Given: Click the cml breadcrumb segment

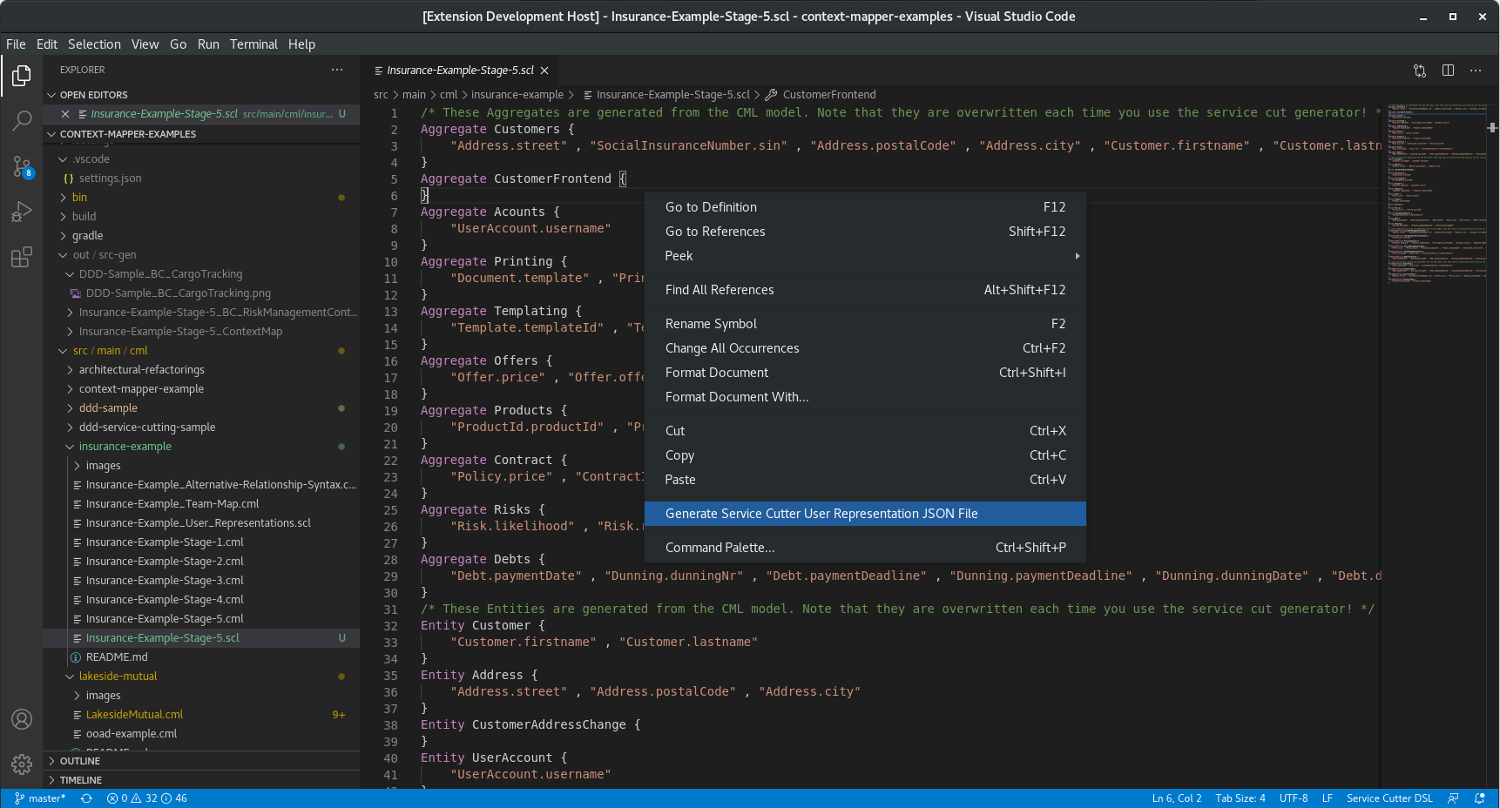Looking at the screenshot, I should tap(448, 94).
